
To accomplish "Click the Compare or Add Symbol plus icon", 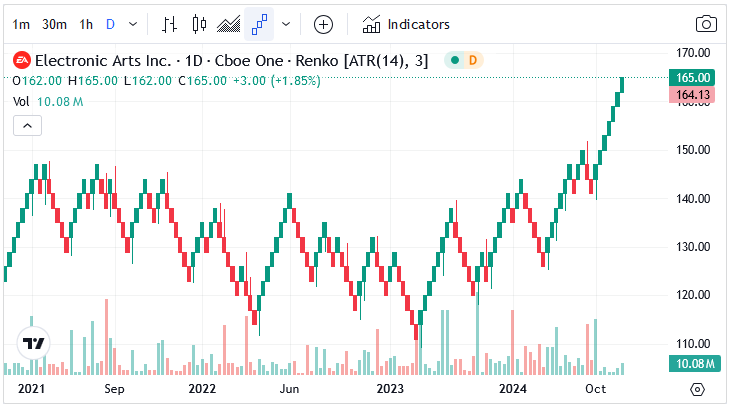I will (x=323, y=24).
